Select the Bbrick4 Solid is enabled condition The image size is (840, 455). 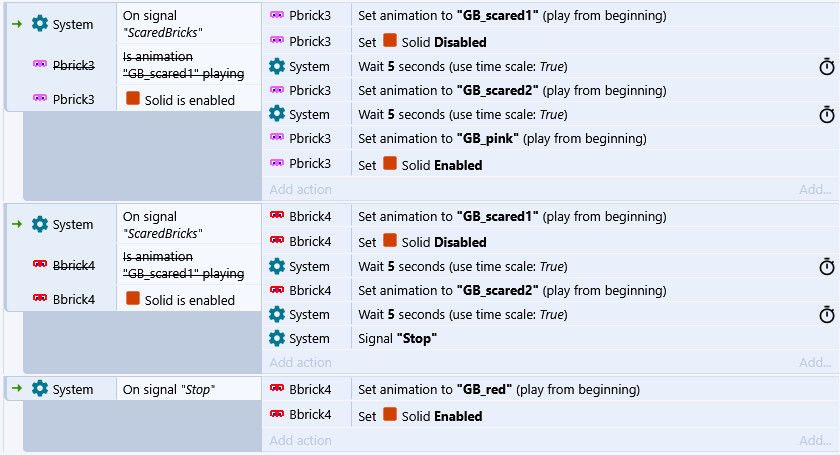(x=189, y=299)
